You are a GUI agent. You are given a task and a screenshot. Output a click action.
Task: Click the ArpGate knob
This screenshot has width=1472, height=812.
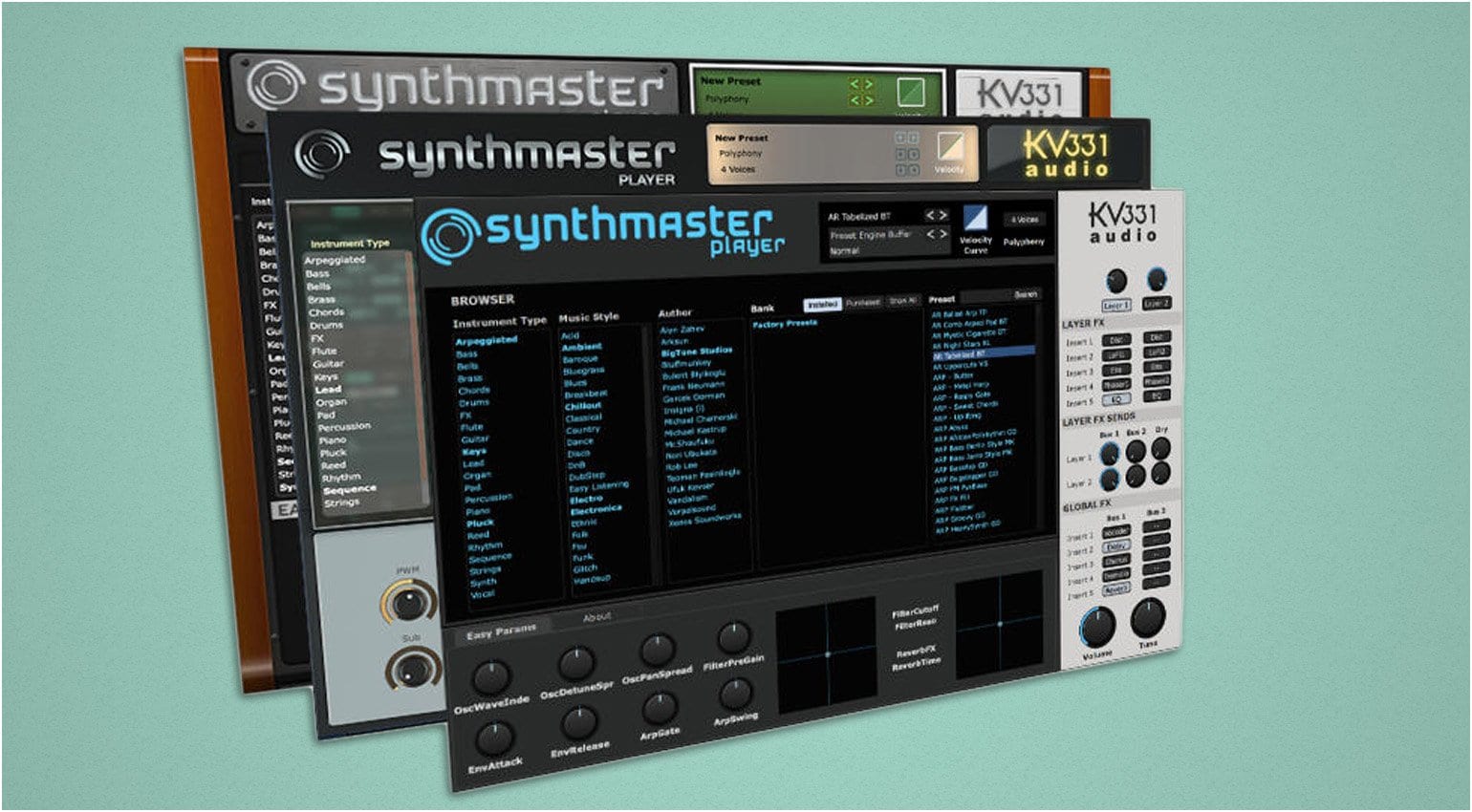pos(660,708)
